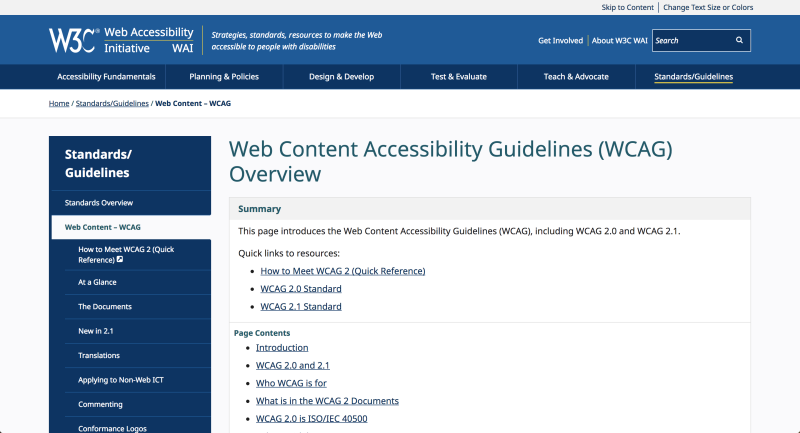Click the Standards/ Guidelines sidebar heading
The height and width of the screenshot is (433, 800).
98,163
